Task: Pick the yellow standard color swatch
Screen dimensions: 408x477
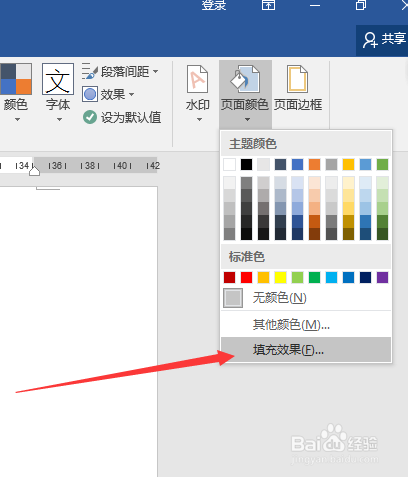Action: [280, 277]
